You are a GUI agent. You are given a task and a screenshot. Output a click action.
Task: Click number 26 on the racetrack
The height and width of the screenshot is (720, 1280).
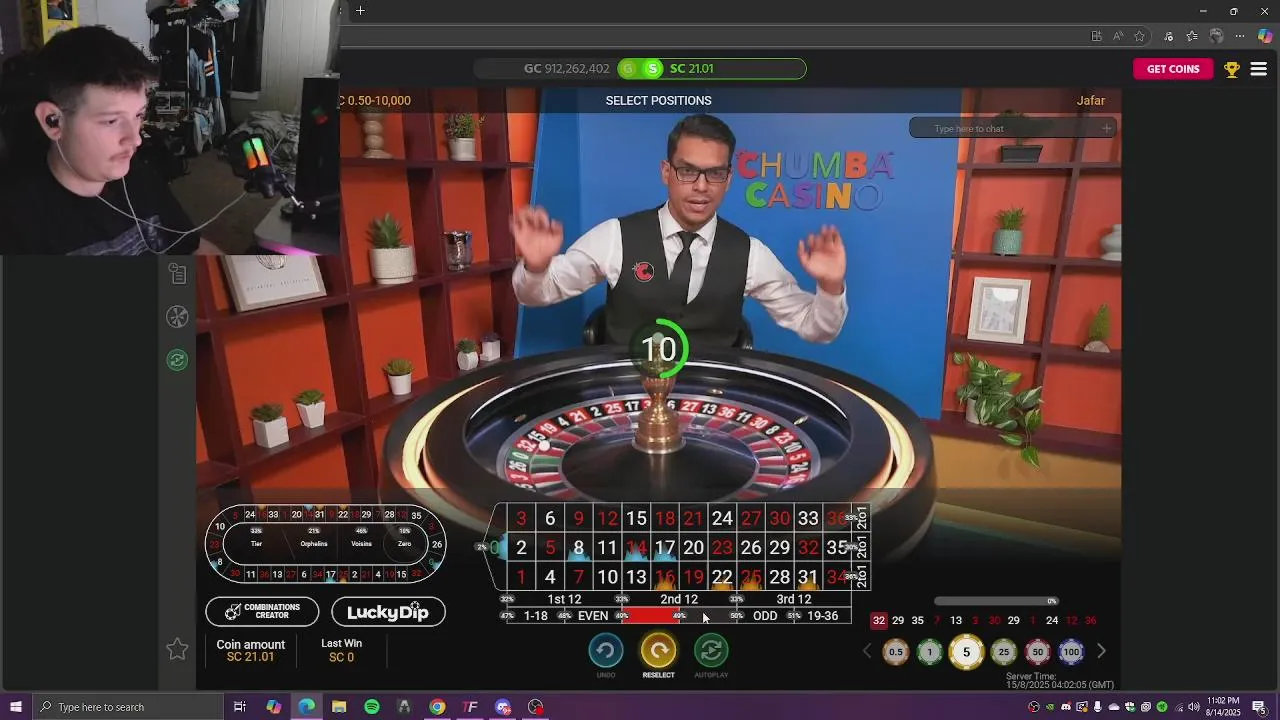point(437,545)
